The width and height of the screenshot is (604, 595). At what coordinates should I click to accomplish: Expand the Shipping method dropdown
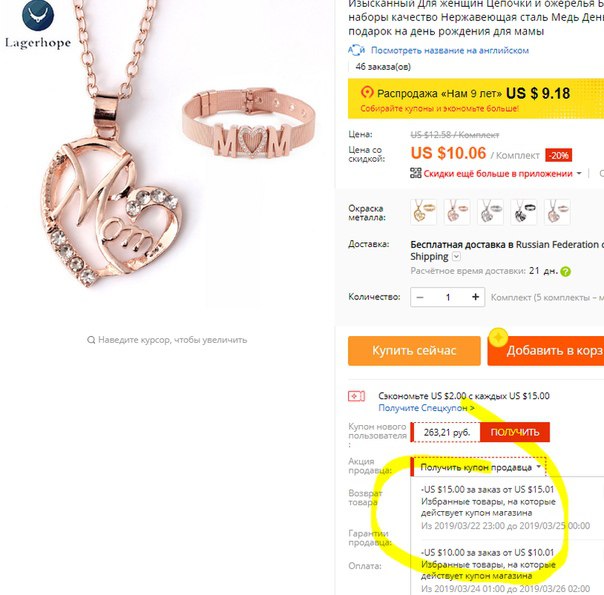click(456, 256)
